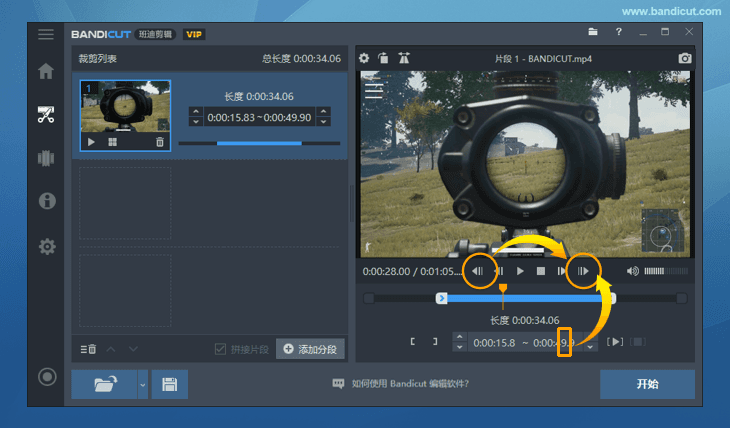Image resolution: width=730 pixels, height=428 pixels.
Task: Delete segment 1 with the trash icon
Action: click(160, 142)
